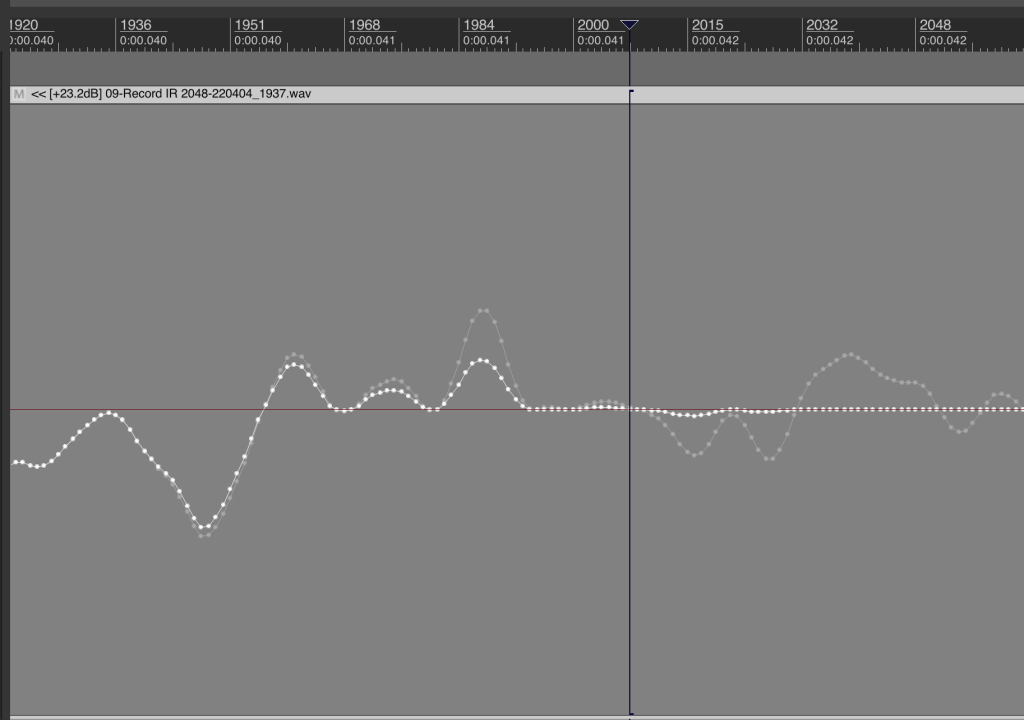Viewport: 1024px width, 720px height.
Task: Move to ruler marker 2015
Action: coord(707,25)
